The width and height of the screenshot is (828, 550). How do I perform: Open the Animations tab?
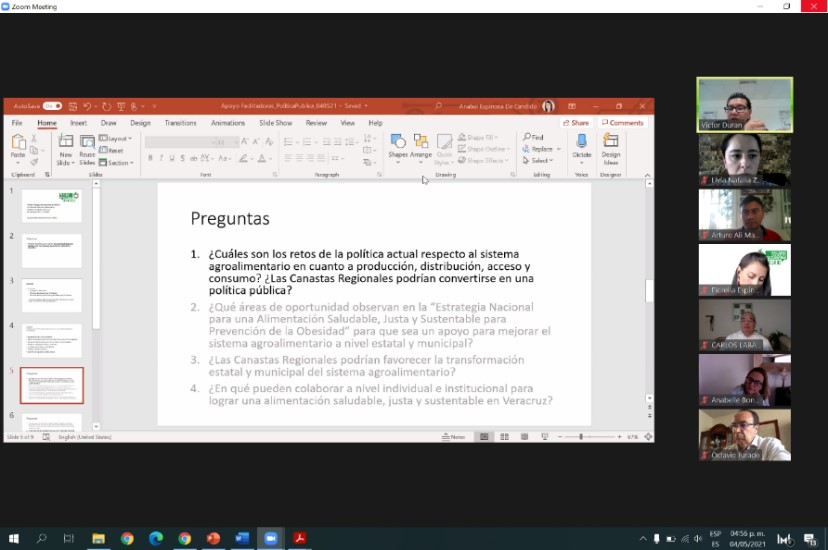pos(228,123)
